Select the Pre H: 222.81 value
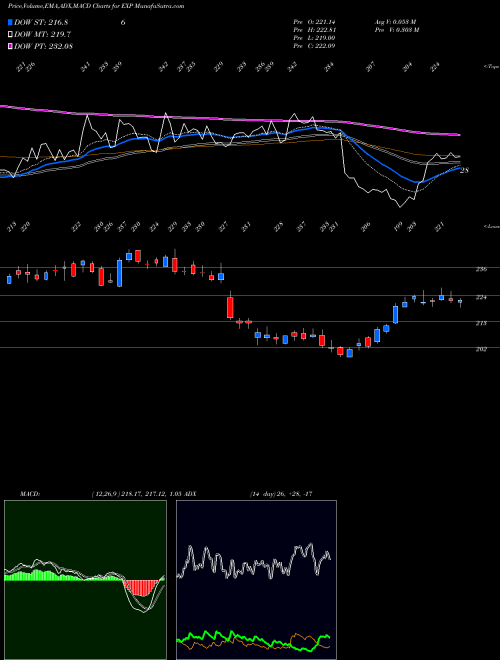Viewport: 500px width, 660px height. (314, 30)
